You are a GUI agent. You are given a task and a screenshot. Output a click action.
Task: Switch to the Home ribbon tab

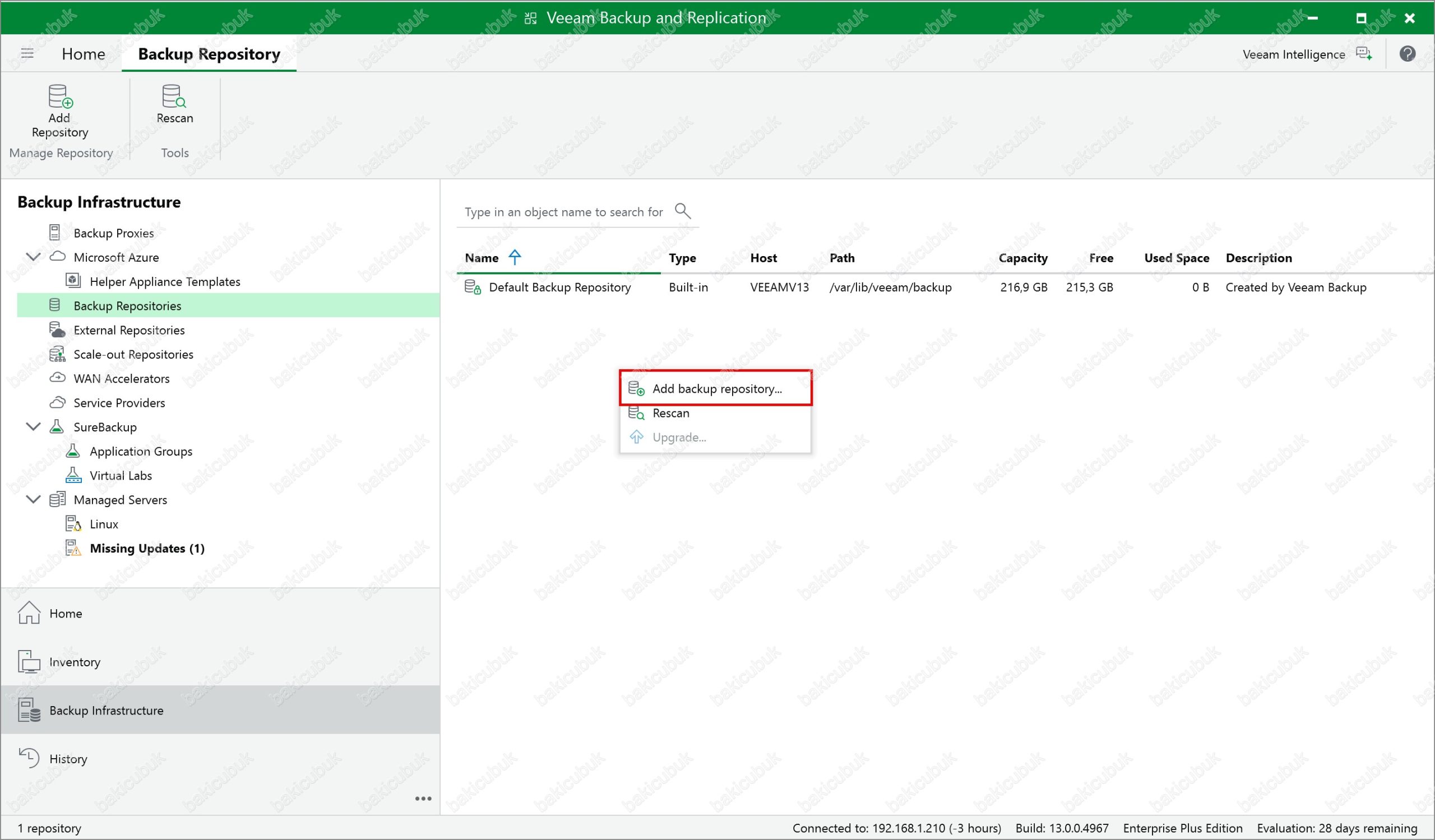tap(84, 53)
